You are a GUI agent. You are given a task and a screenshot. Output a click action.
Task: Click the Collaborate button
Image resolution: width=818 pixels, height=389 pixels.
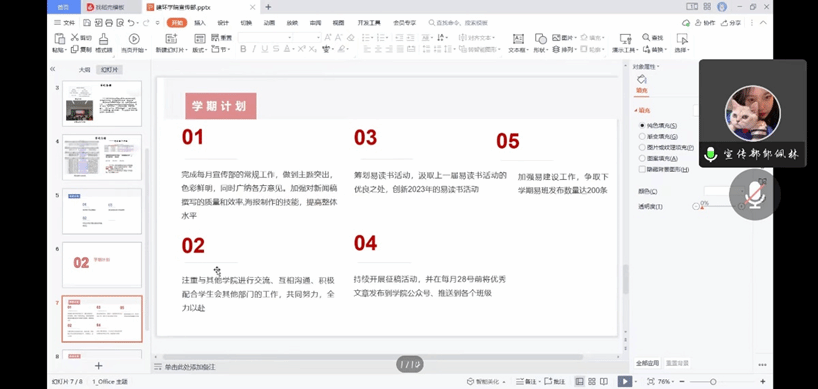point(705,23)
